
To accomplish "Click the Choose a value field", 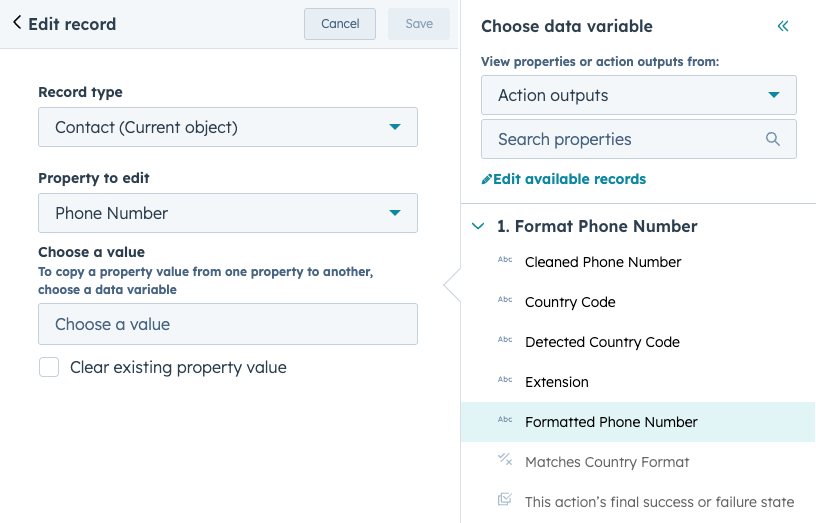I will (228, 324).
